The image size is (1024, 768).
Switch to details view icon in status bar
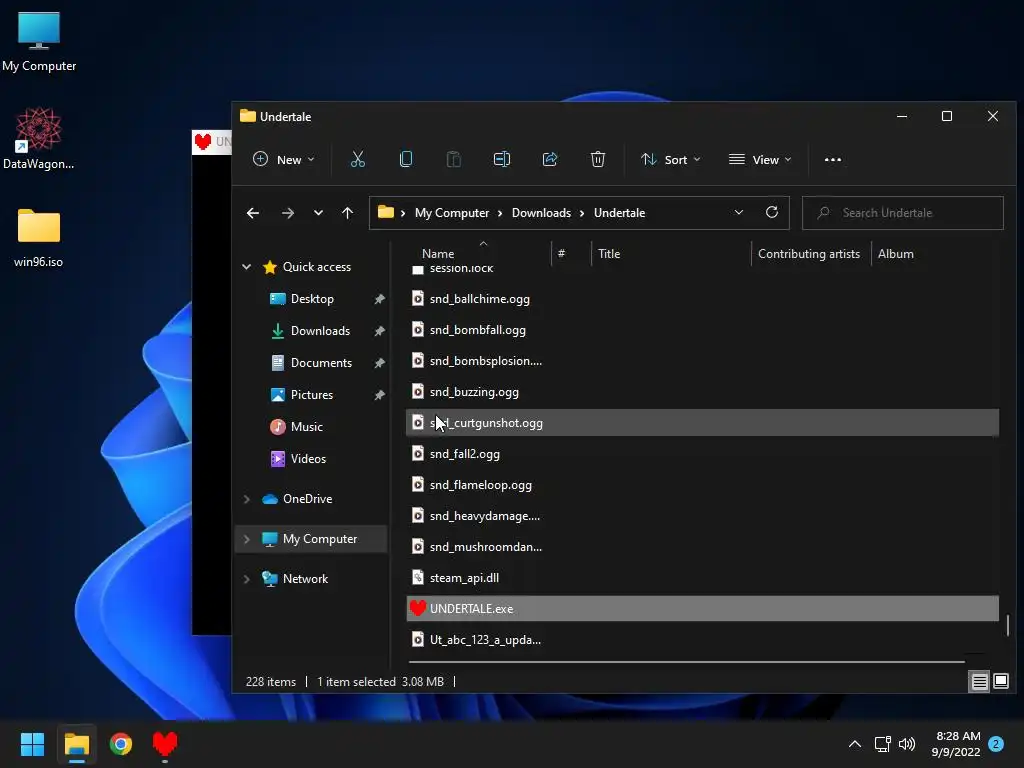point(980,682)
